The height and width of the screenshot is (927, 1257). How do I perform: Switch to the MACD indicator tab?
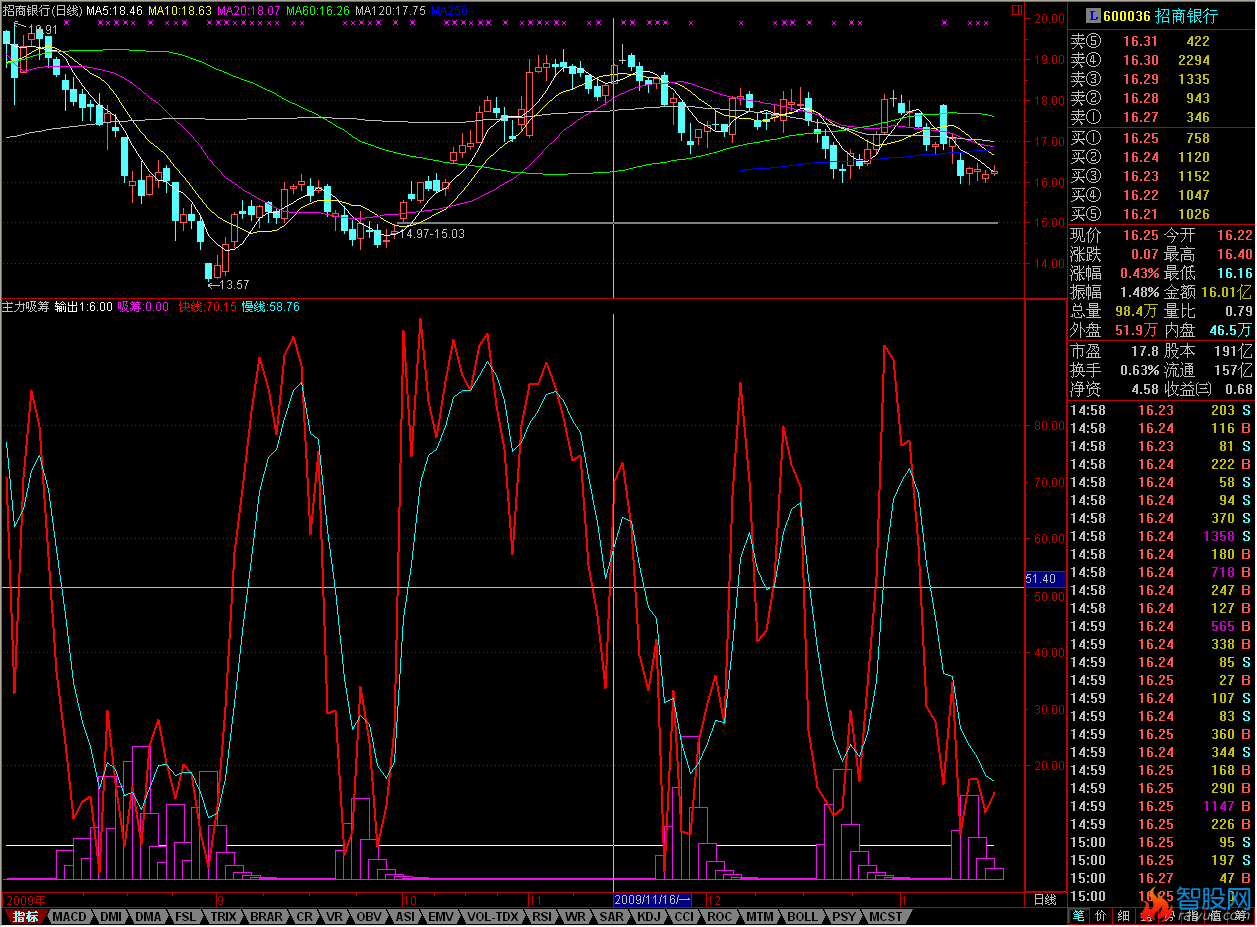coord(69,916)
